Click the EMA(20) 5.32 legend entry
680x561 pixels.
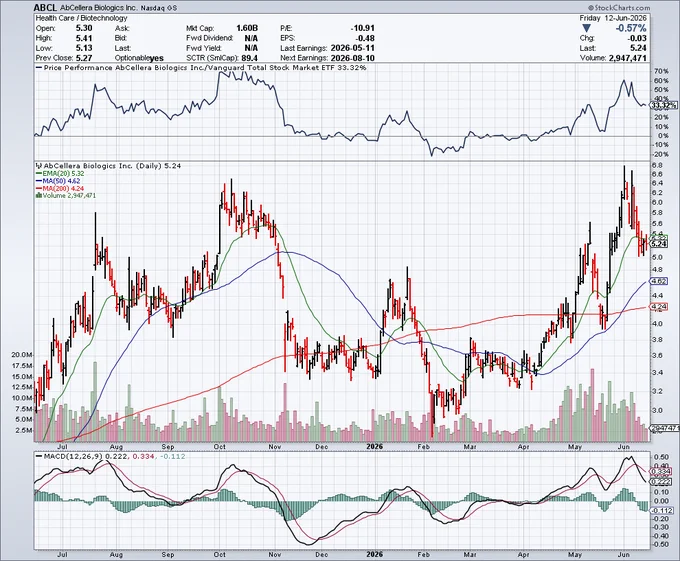(60, 173)
